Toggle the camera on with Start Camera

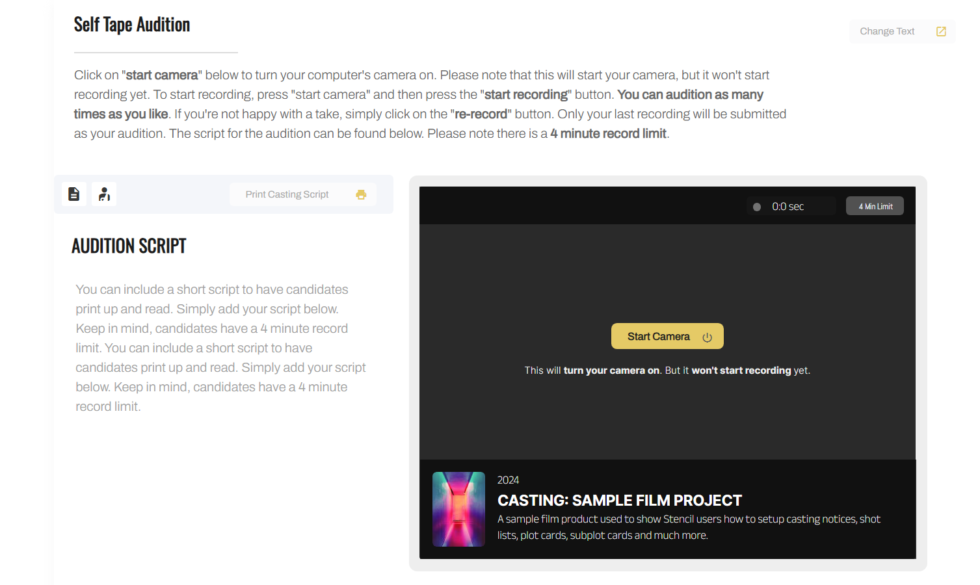point(667,336)
